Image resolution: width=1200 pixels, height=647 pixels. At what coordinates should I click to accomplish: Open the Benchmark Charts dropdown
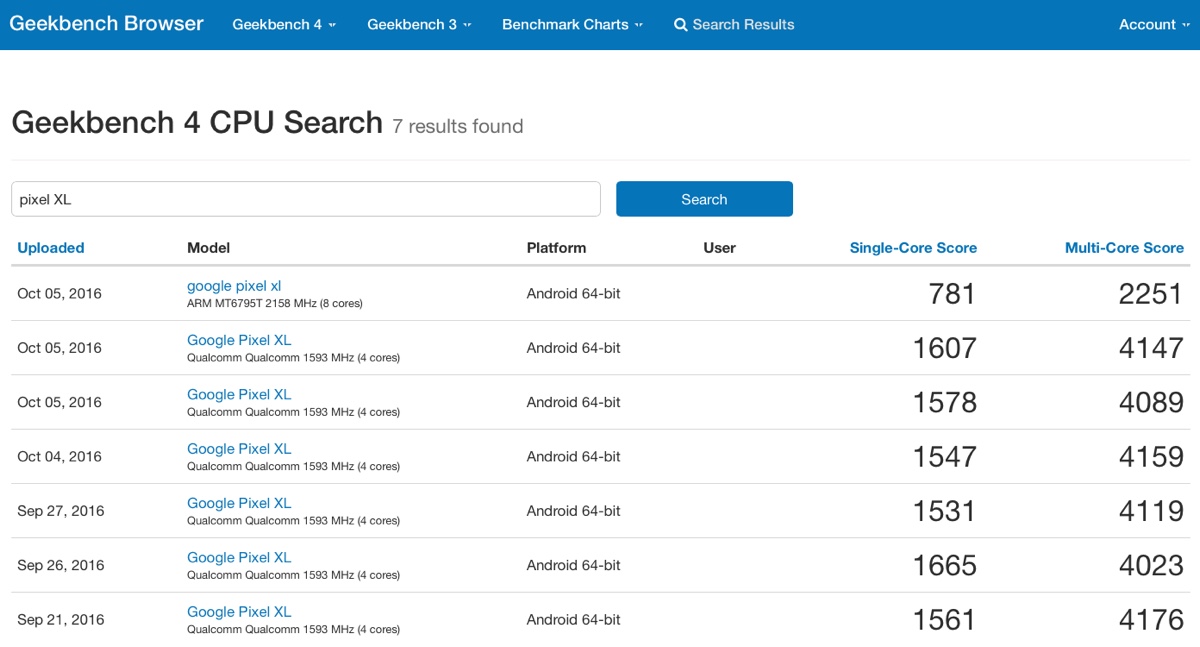(x=572, y=25)
